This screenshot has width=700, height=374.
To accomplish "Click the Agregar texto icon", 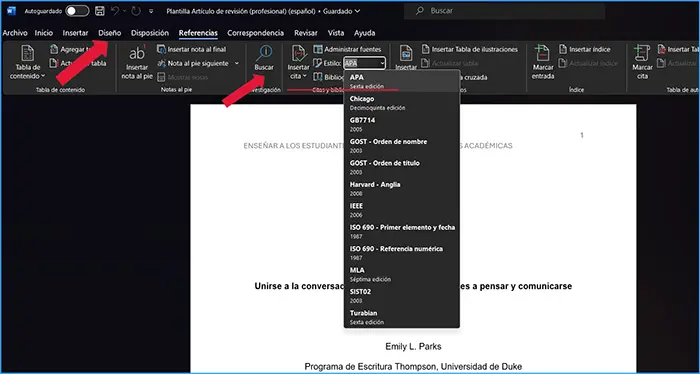I will [x=54, y=49].
